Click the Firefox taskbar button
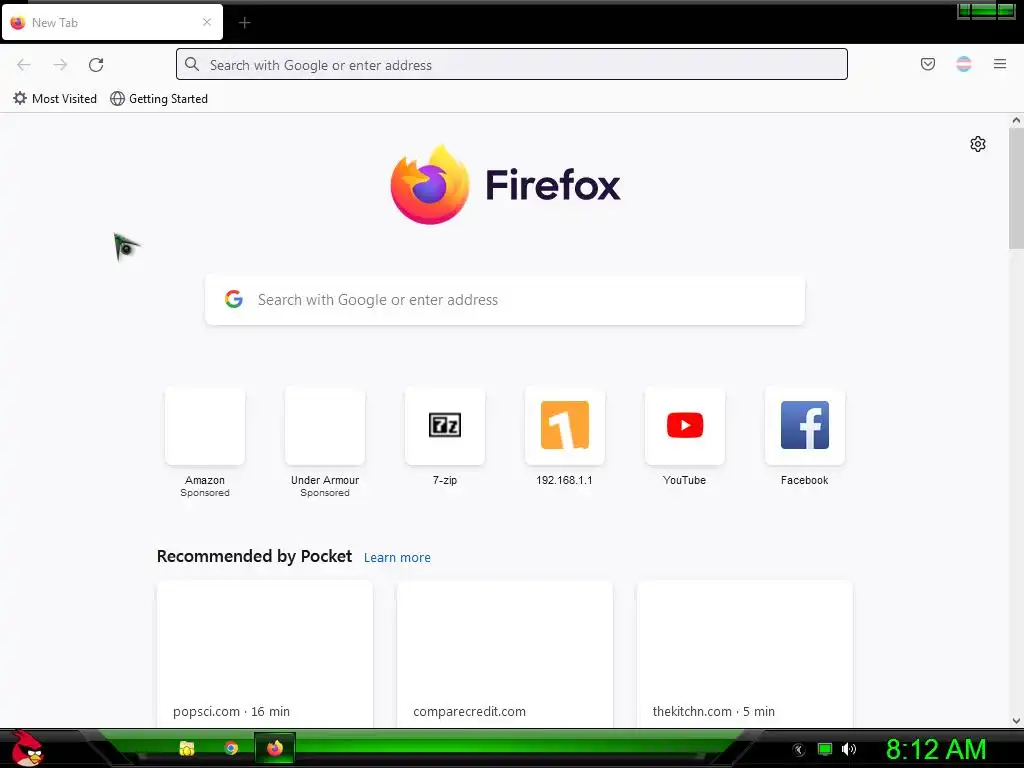The image size is (1024, 768). [x=275, y=748]
